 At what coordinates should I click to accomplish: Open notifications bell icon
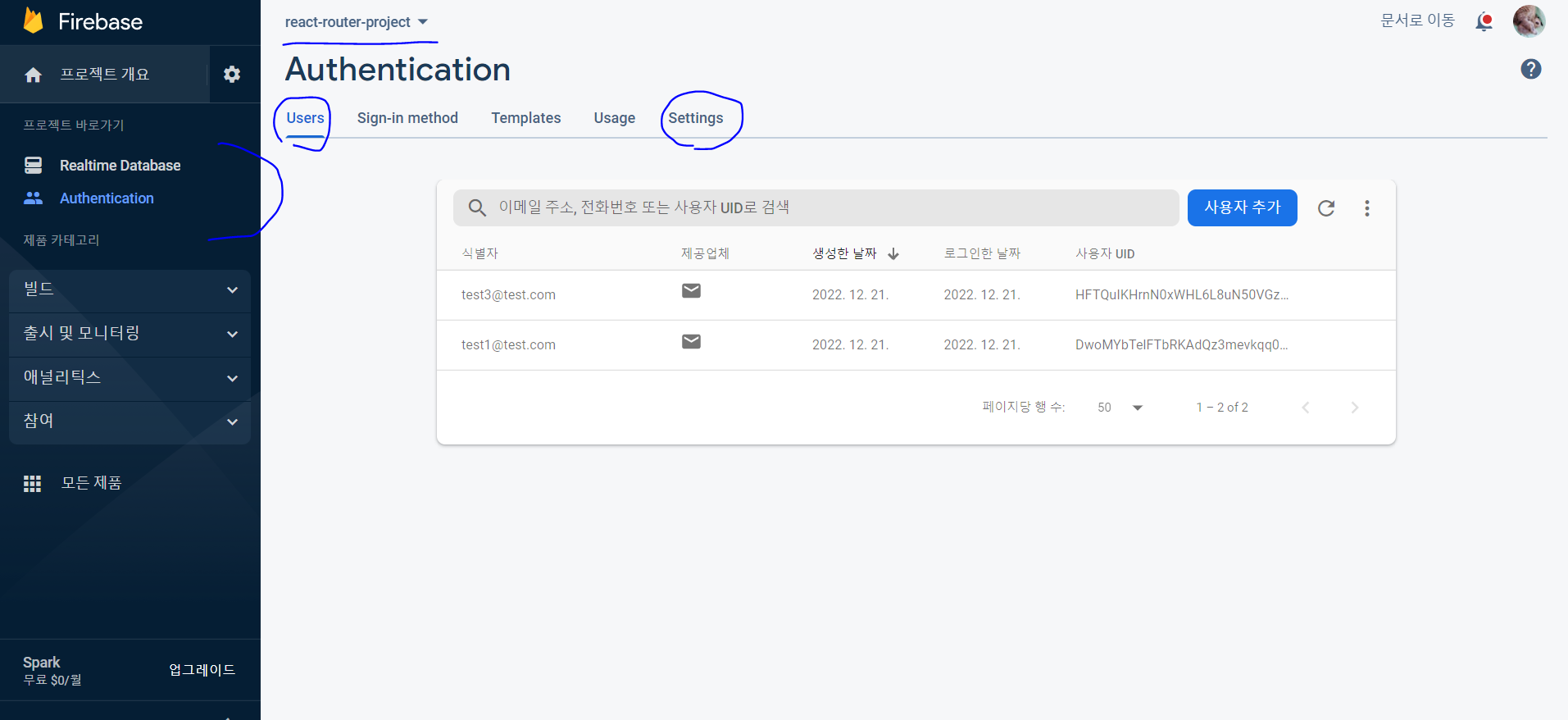1484,21
